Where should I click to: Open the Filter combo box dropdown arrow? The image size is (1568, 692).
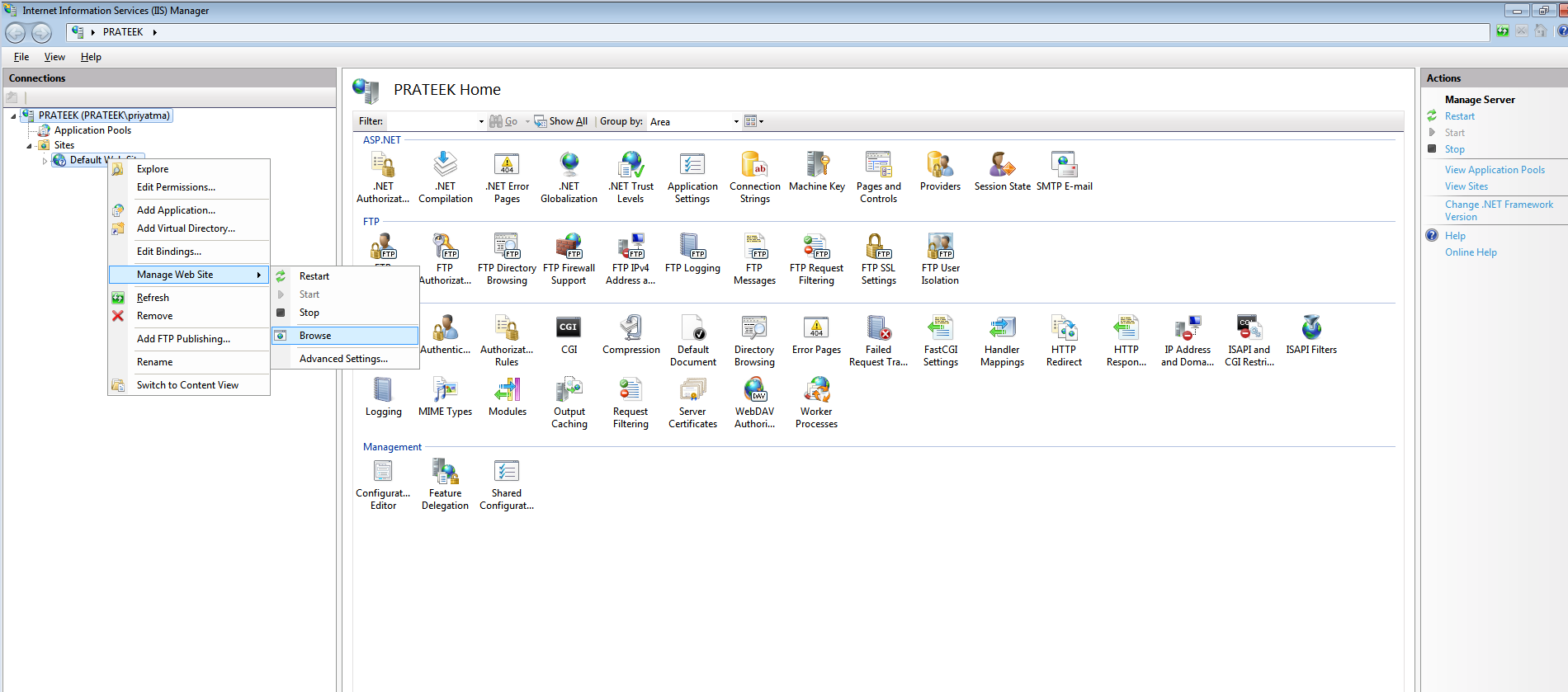[481, 121]
